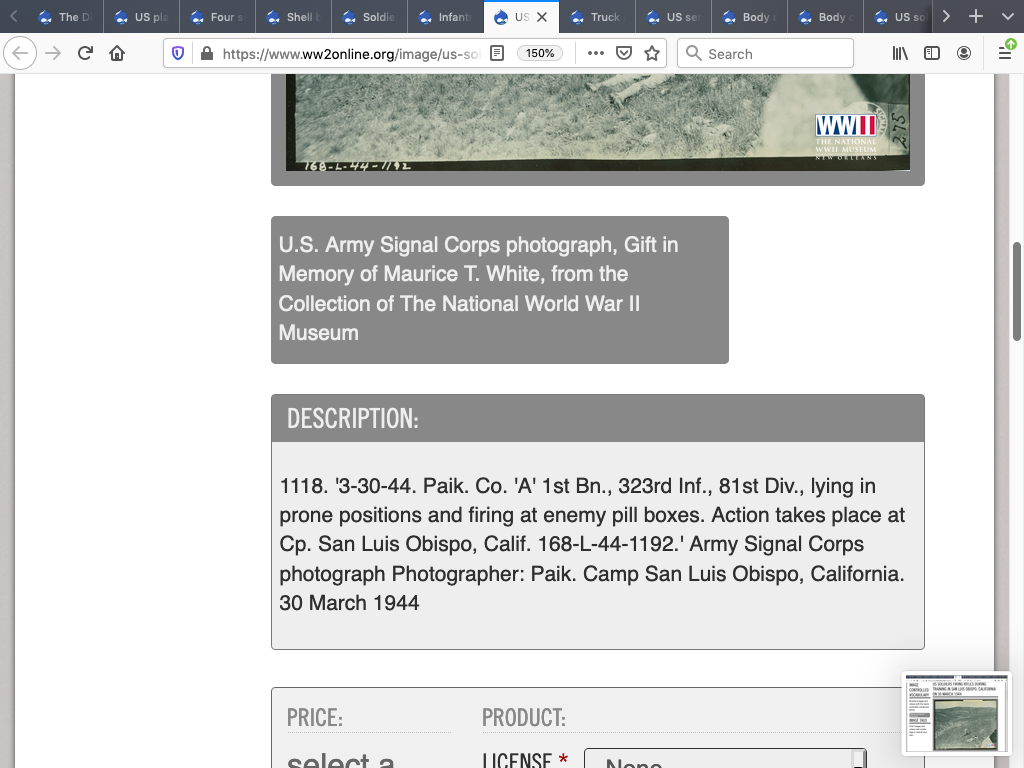The width and height of the screenshot is (1024, 768).
Task: Open the page actions three-dots menu
Action: [x=596, y=53]
